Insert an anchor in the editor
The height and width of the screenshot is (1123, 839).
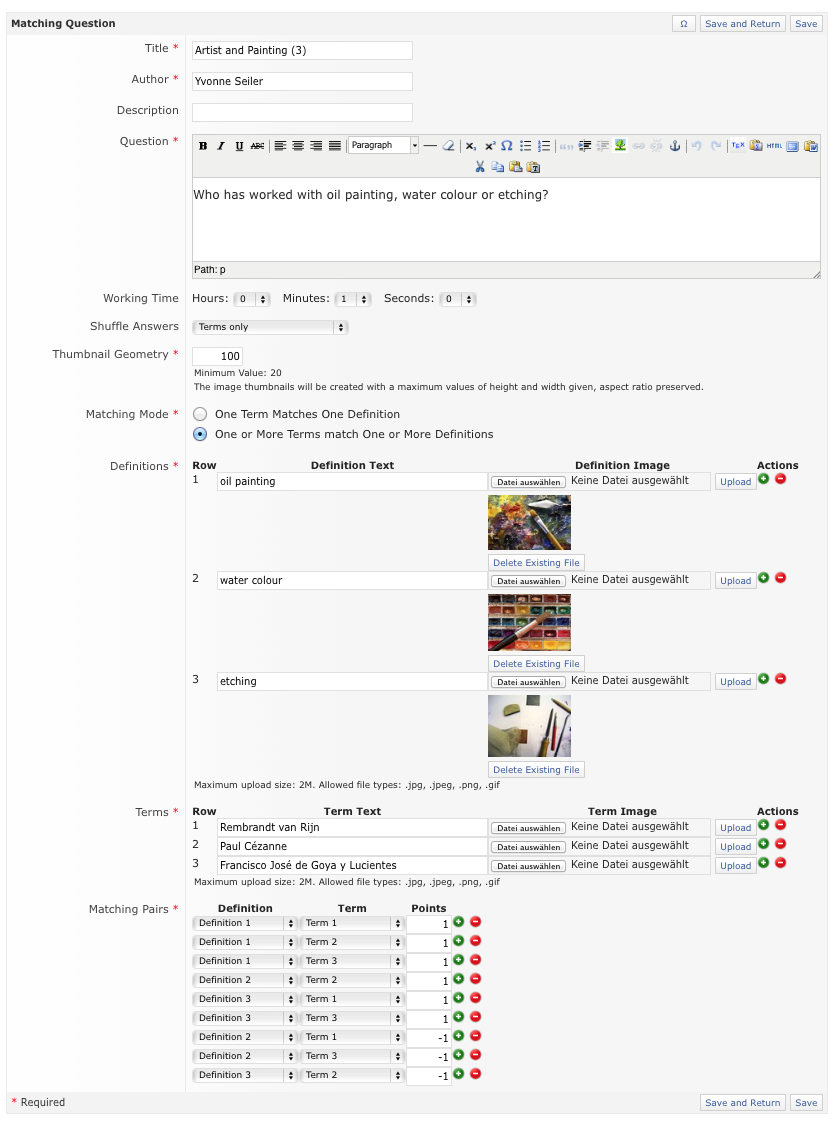tap(674, 146)
